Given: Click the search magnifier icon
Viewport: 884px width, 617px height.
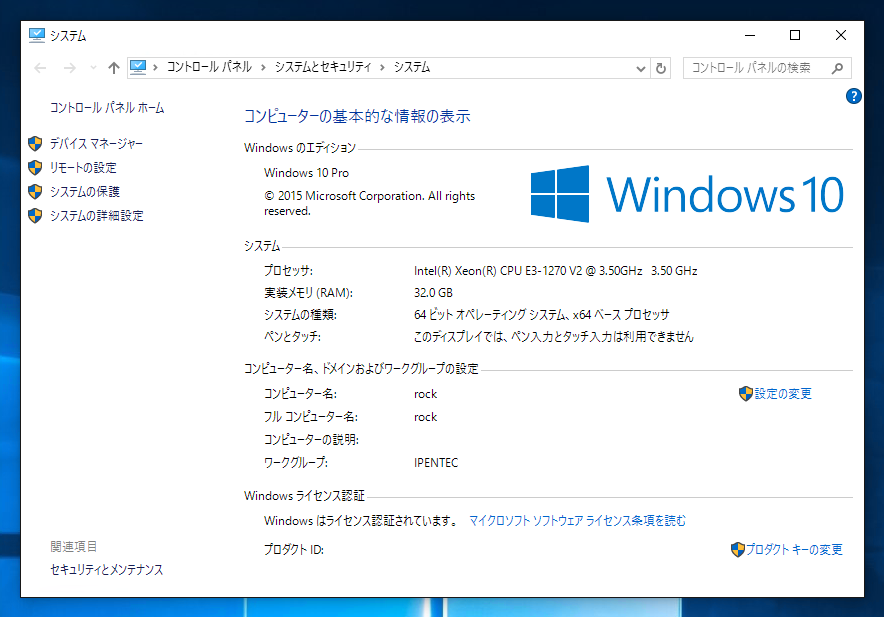Looking at the screenshot, I should click(x=837, y=68).
